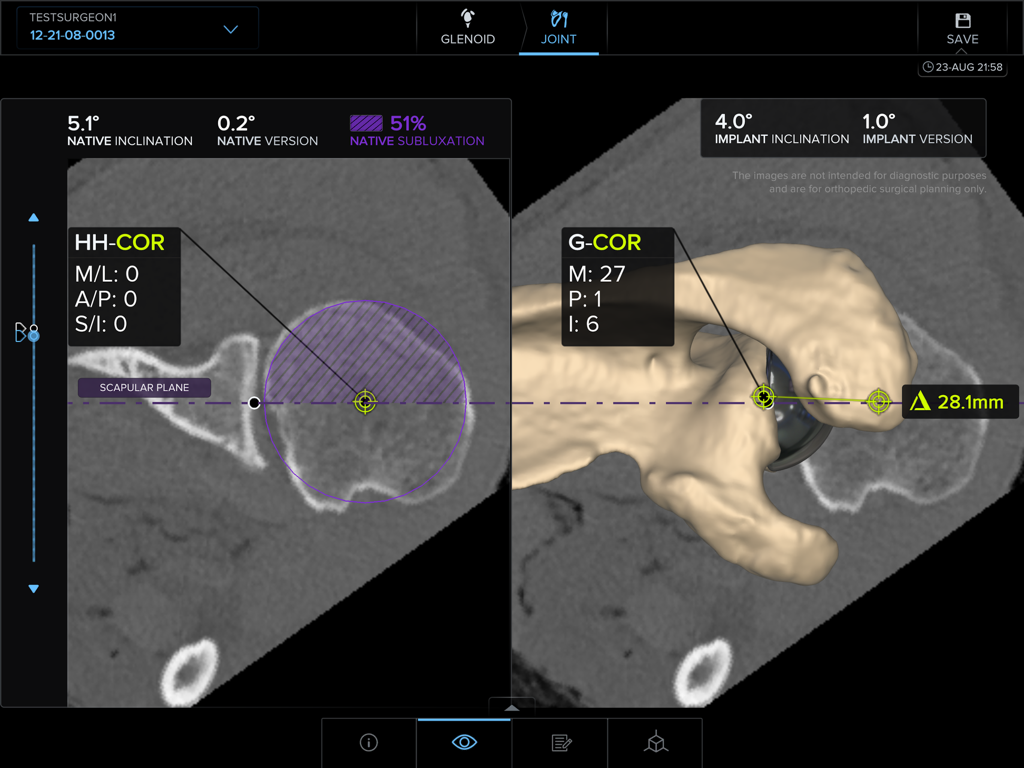The width and height of the screenshot is (1024, 768).
Task: Toggle view visibility on bottom toolbar
Action: (463, 742)
